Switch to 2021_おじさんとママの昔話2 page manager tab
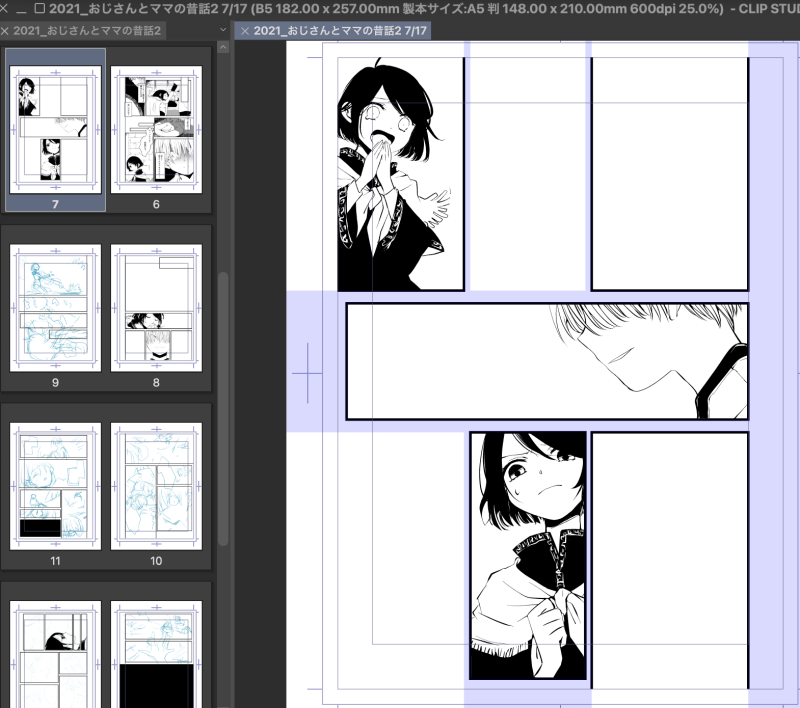This screenshot has height=708, width=800. [87, 31]
